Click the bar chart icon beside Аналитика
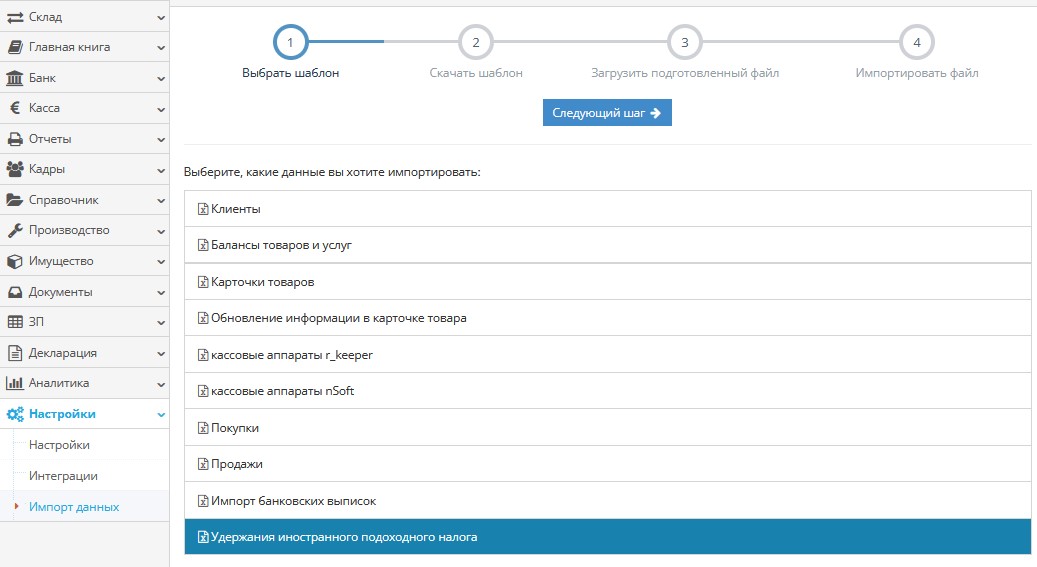The width and height of the screenshot is (1037, 567). (15, 383)
